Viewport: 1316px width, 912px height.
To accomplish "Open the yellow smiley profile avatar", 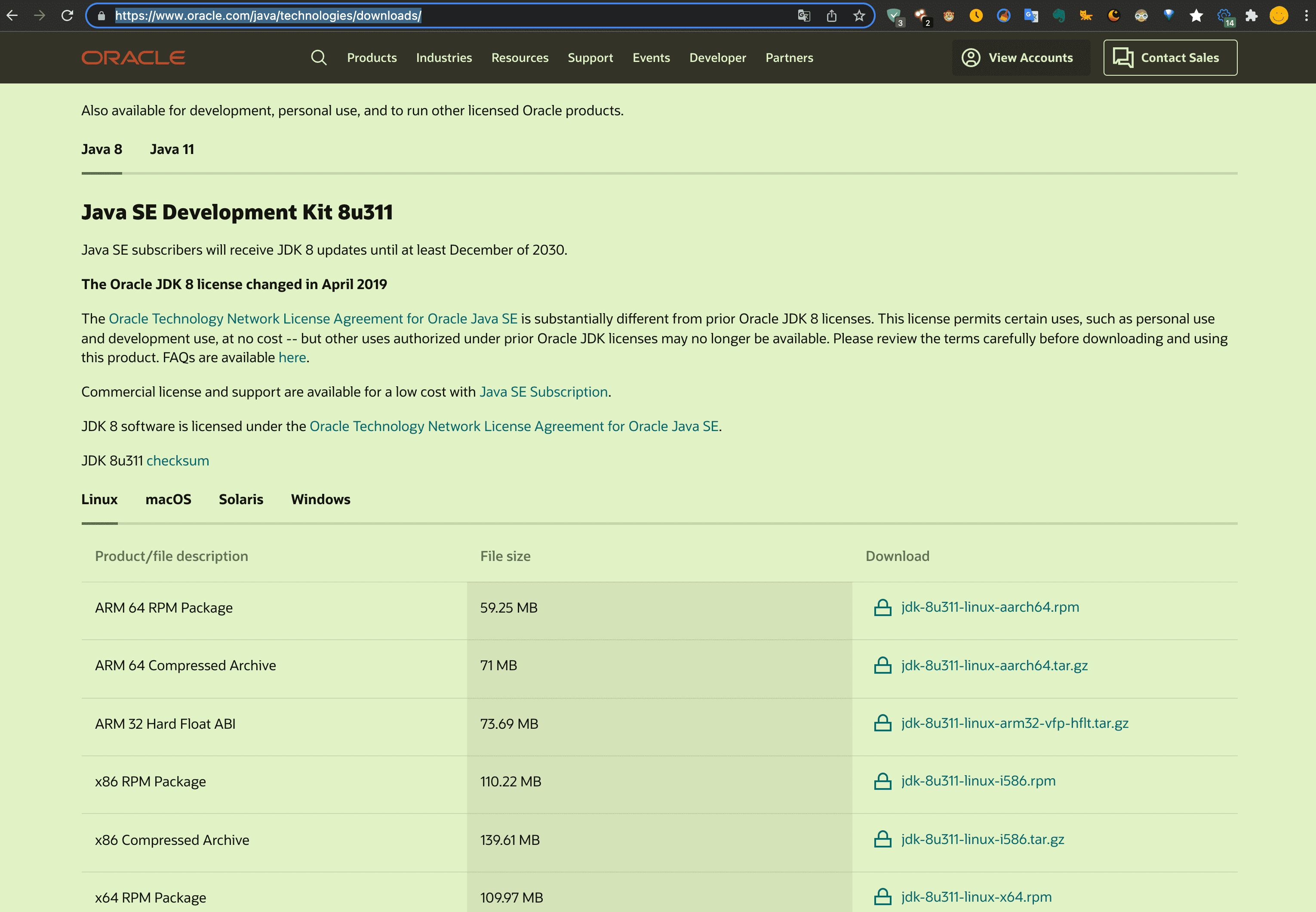I will [1278, 15].
